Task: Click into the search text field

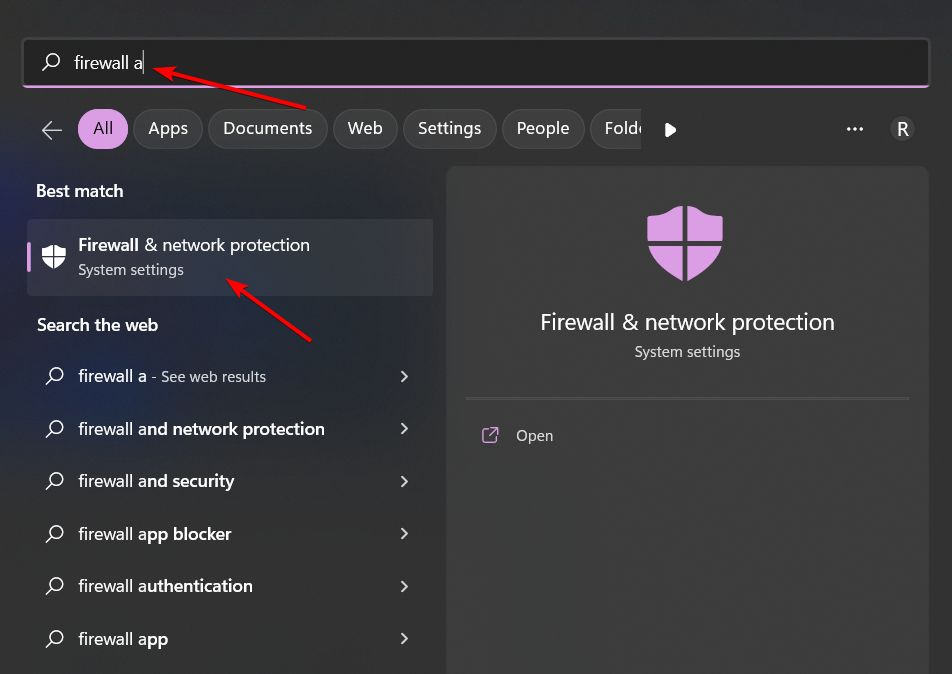Action: [475, 63]
